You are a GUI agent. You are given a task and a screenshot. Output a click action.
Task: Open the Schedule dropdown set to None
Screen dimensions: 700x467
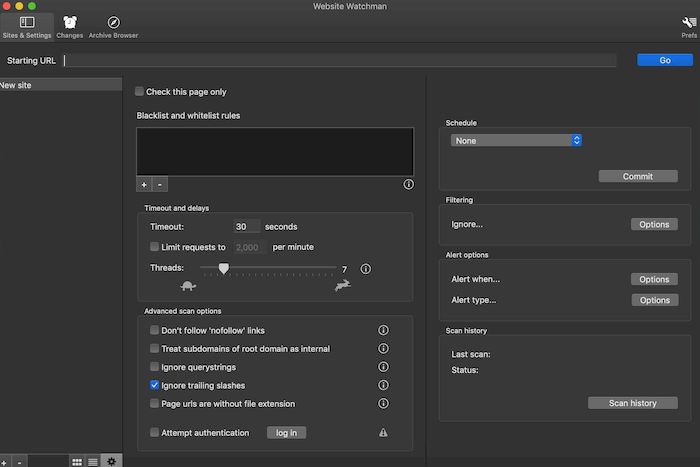517,141
